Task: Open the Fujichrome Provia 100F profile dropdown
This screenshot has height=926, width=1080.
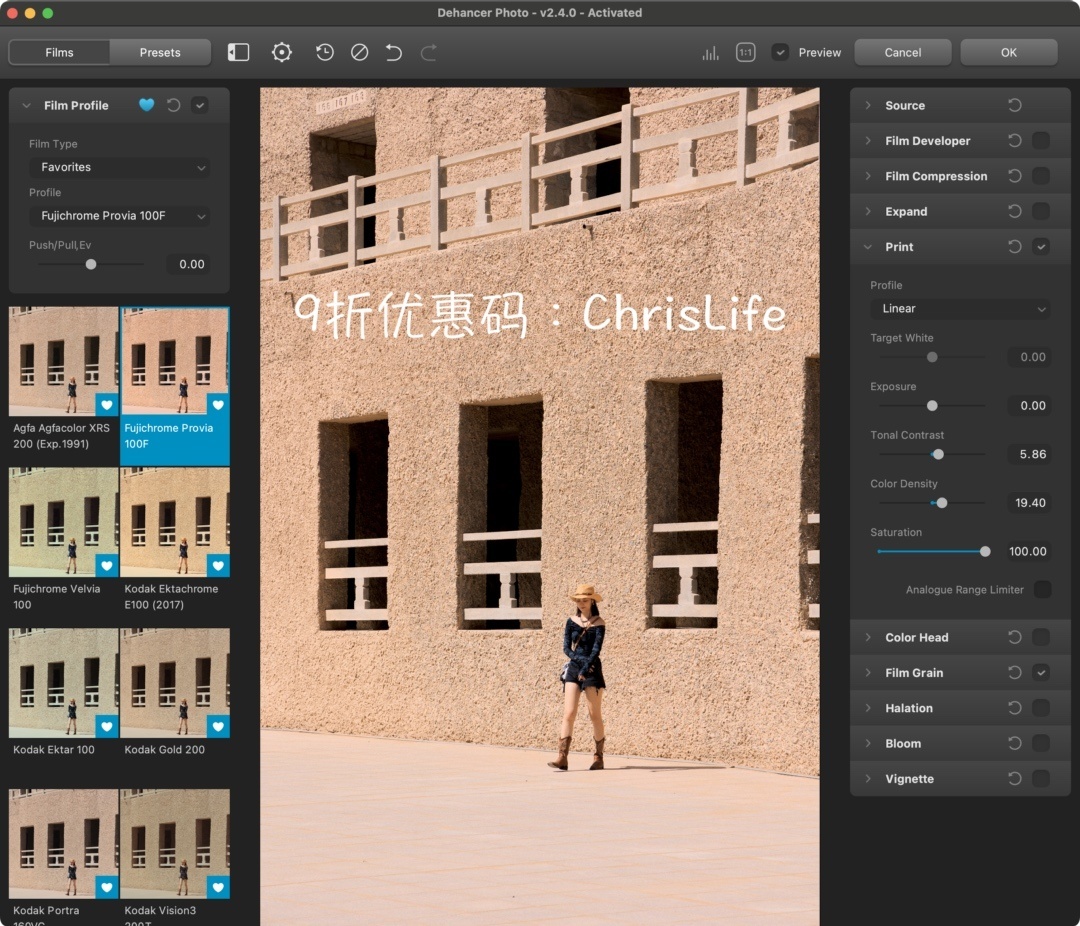Action: pos(120,216)
